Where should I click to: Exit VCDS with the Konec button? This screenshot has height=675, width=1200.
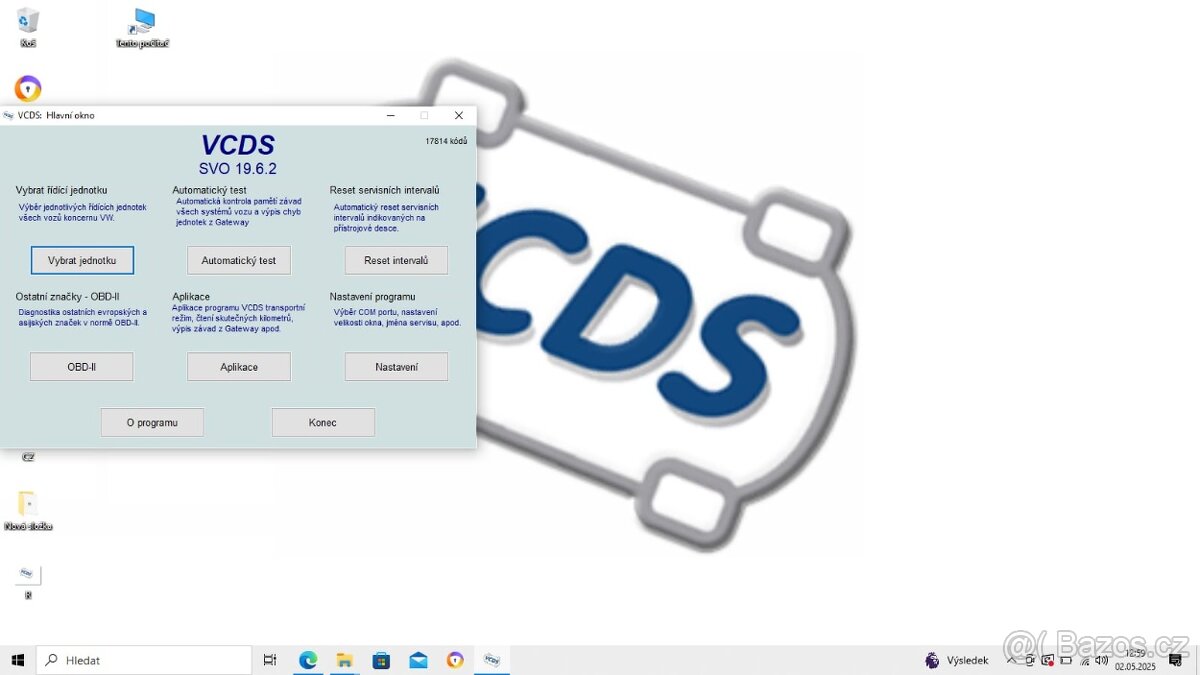(323, 422)
